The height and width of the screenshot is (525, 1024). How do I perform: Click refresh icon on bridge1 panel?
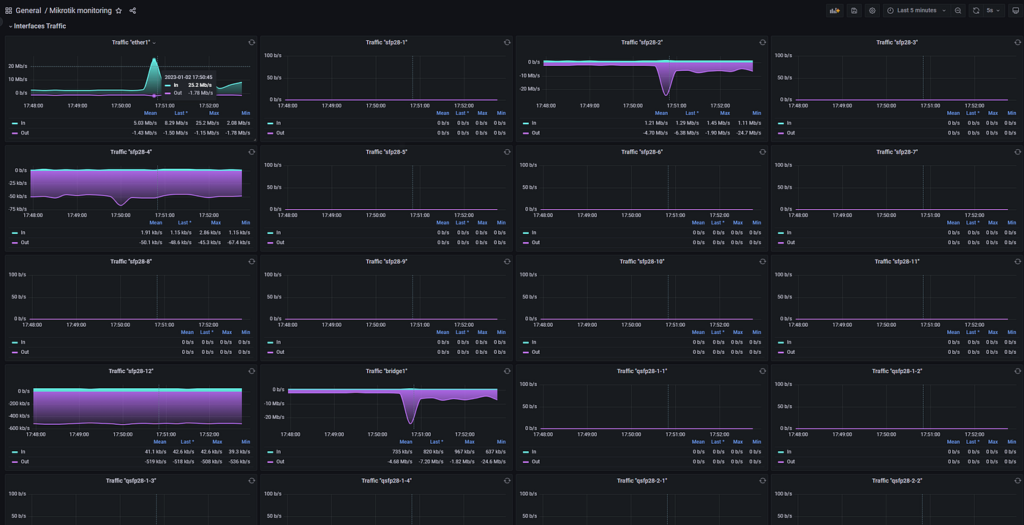[507, 372]
